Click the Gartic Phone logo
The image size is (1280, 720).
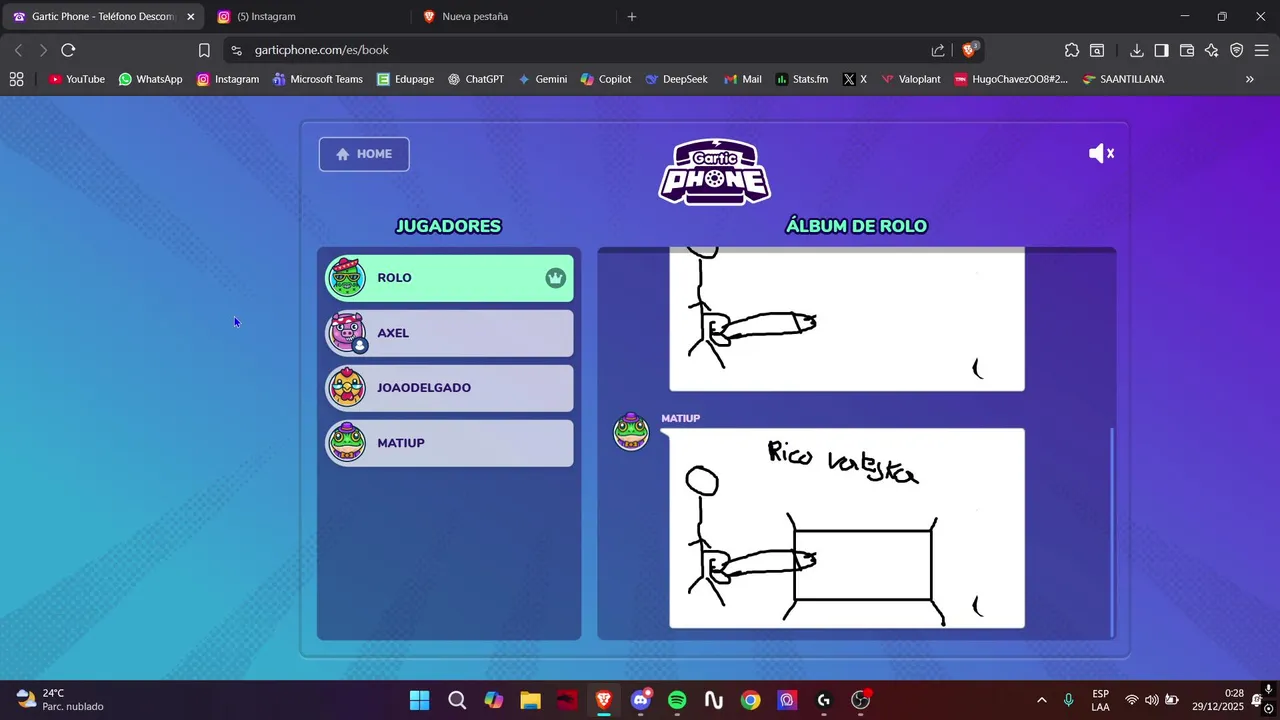pos(715,171)
